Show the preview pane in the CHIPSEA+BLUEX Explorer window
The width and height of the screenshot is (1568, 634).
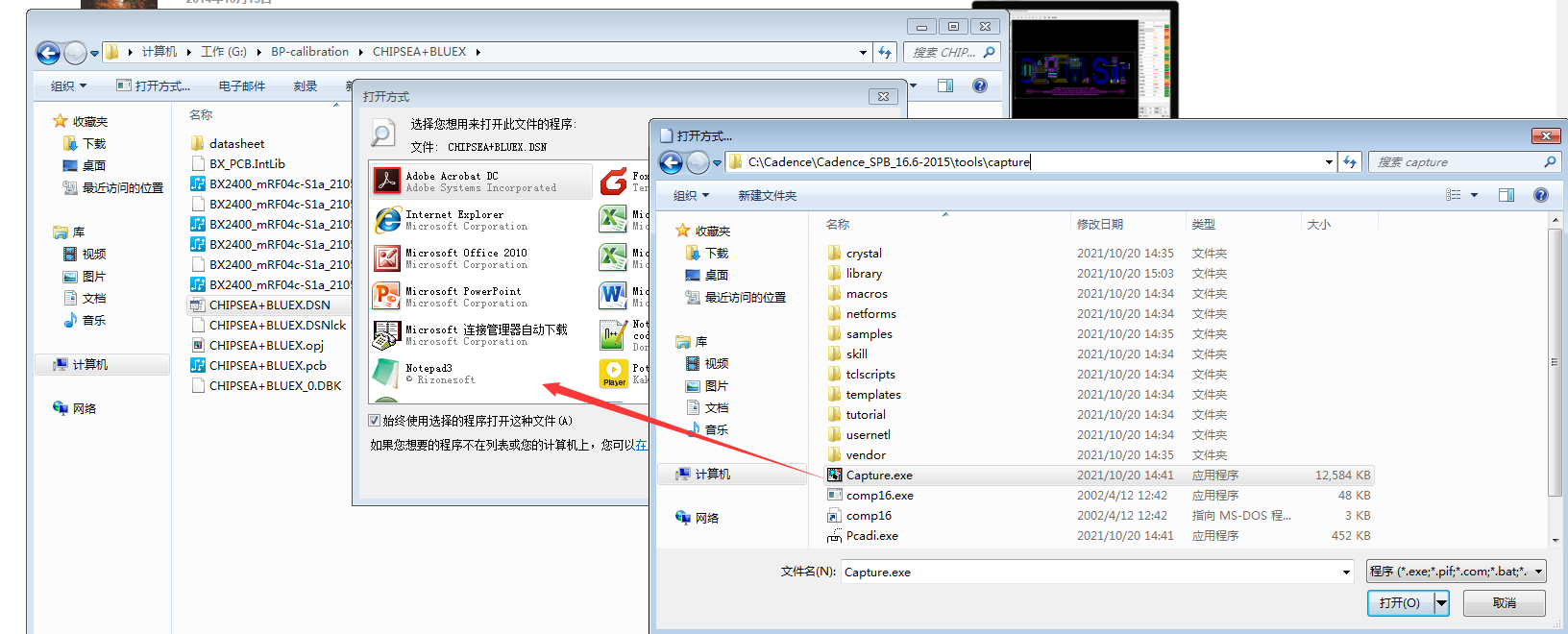pos(945,85)
